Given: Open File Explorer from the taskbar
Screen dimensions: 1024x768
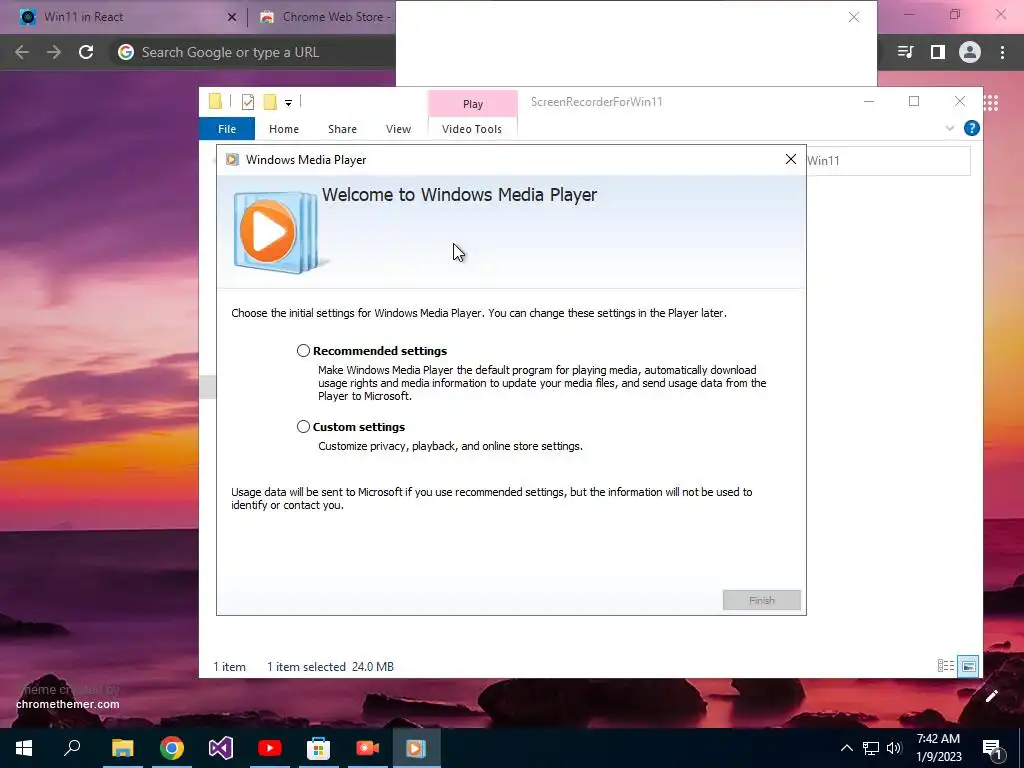Looking at the screenshot, I should point(122,748).
